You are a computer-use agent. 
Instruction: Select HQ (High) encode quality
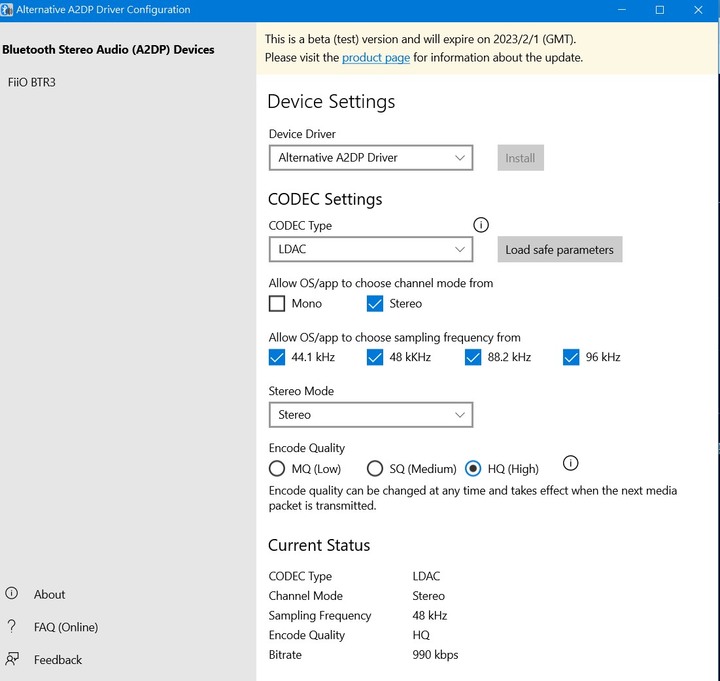(x=473, y=469)
